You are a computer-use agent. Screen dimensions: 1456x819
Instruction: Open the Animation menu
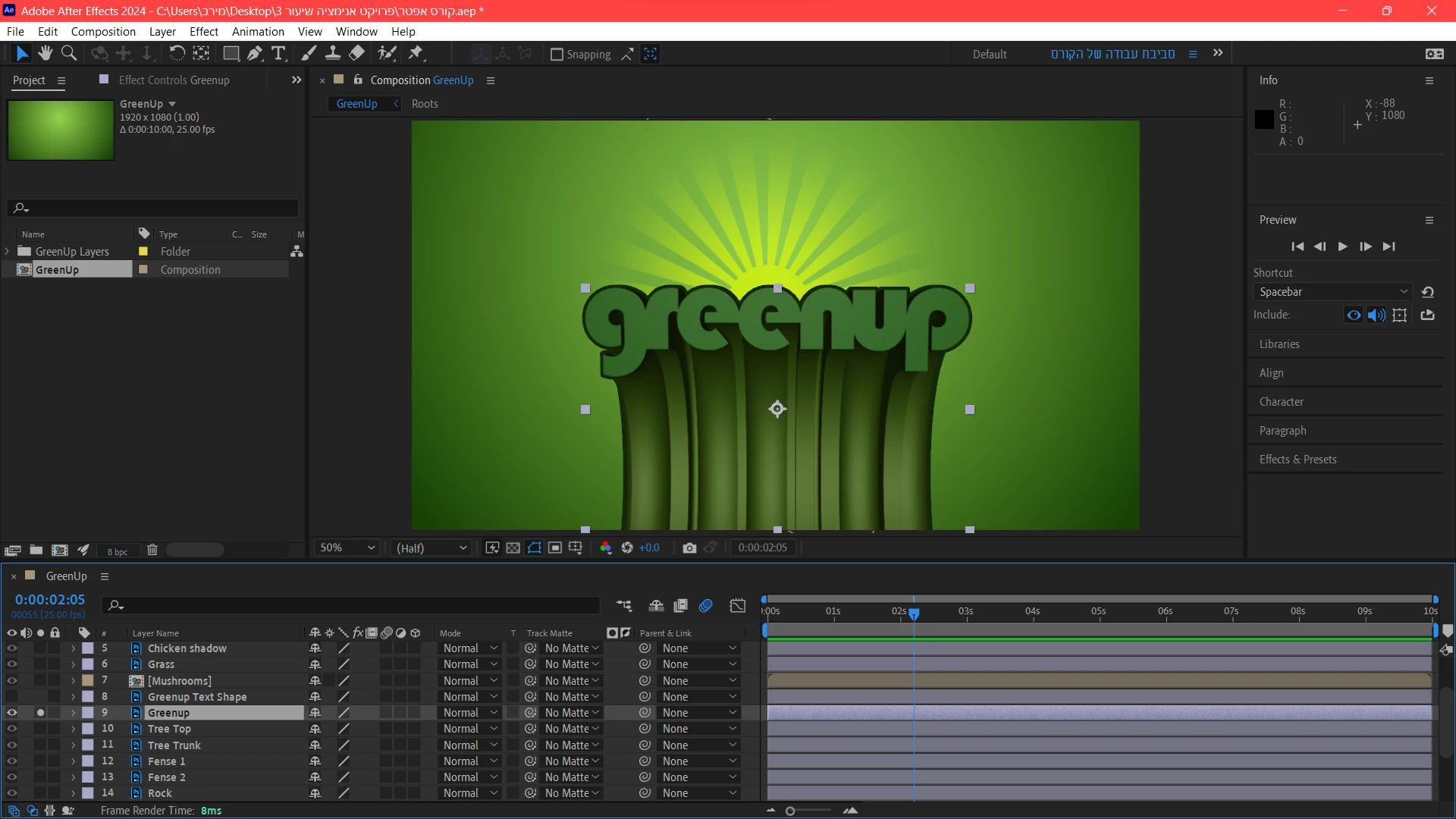tap(258, 32)
